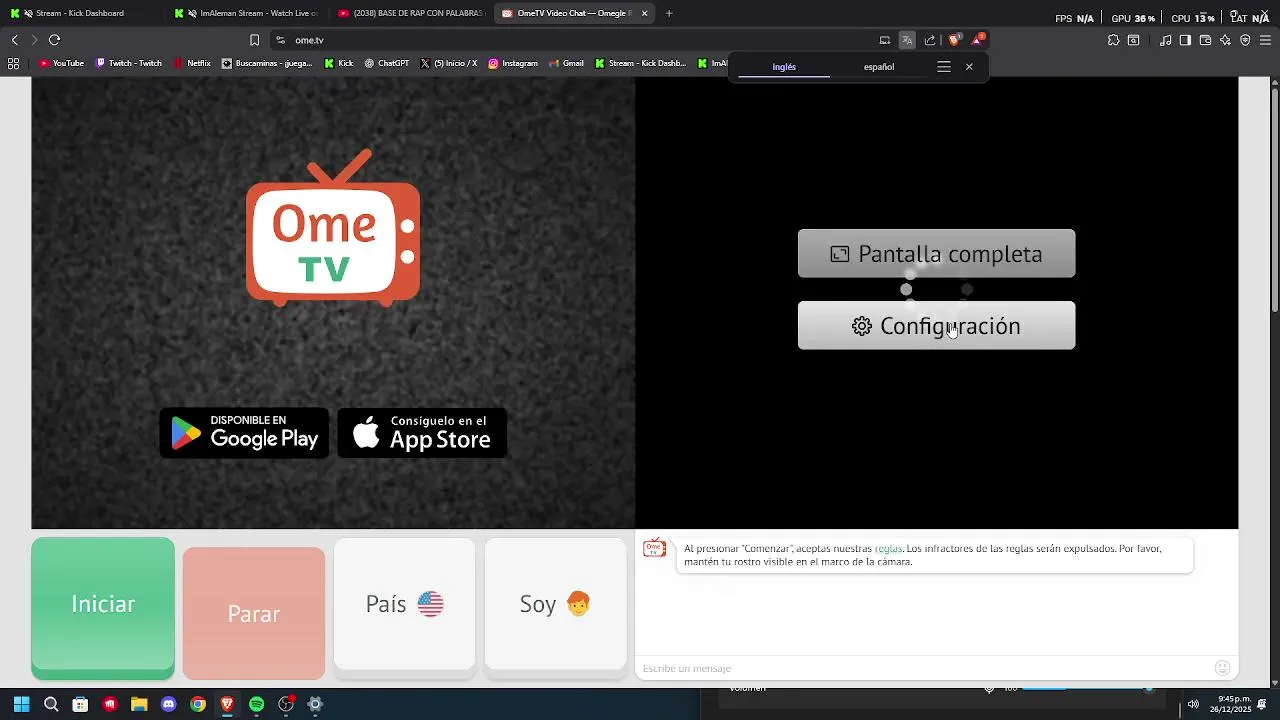This screenshot has height=720, width=1280.
Task: Toggle the browser sidebar panel
Action: [1185, 40]
